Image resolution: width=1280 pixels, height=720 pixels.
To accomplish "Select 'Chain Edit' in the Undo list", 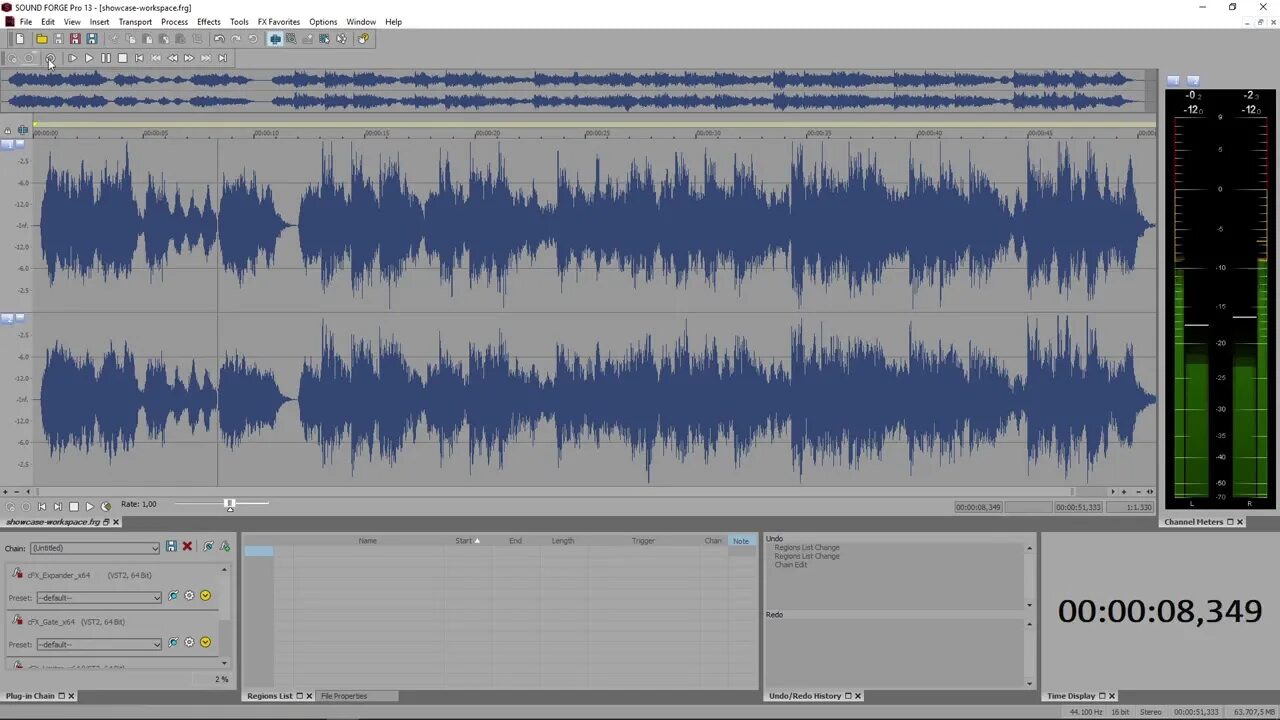I will pyautogui.click(x=791, y=565).
